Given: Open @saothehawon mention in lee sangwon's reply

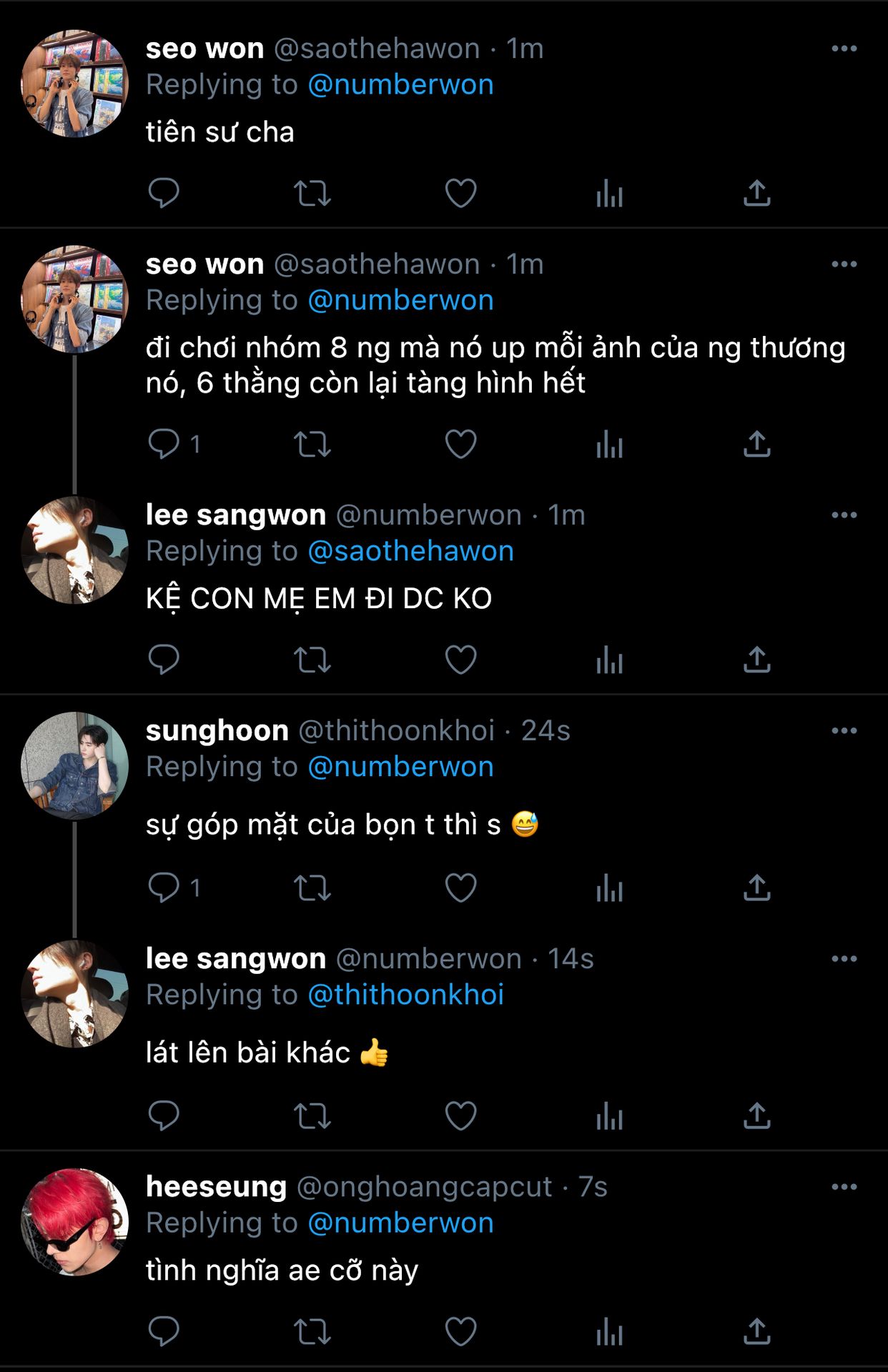Looking at the screenshot, I should (x=410, y=551).
